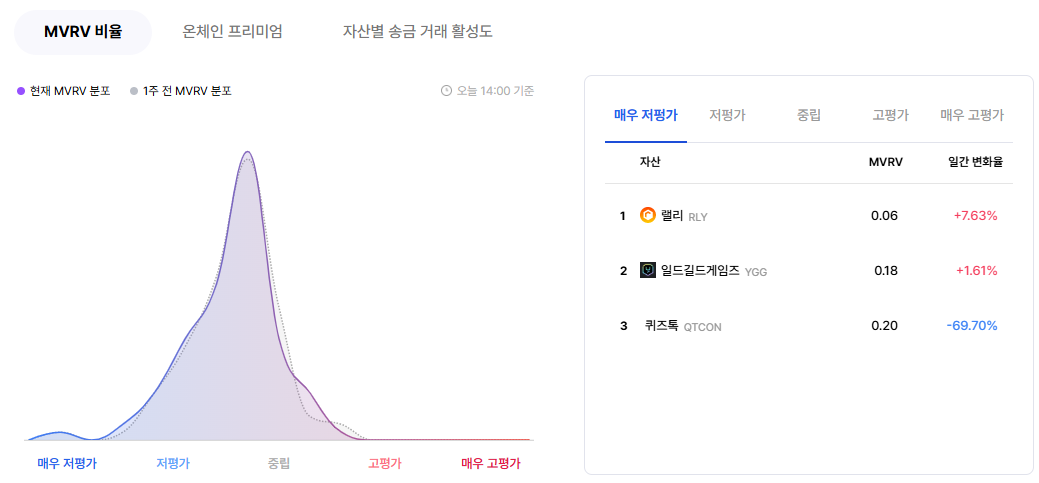Switch to the 중립 table tab
The width and height of the screenshot is (1039, 483).
pyautogui.click(x=809, y=115)
